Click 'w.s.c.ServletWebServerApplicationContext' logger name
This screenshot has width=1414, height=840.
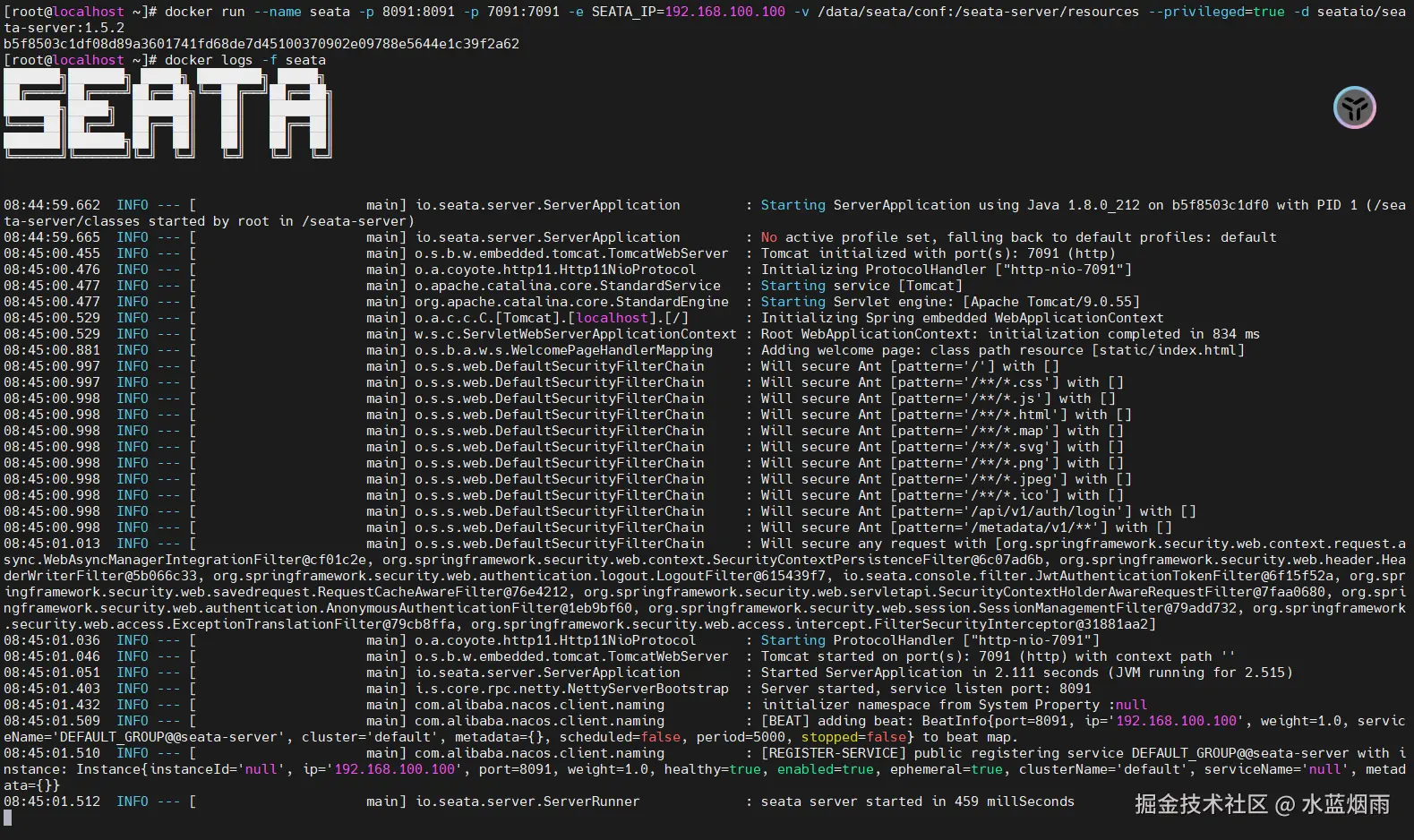[x=575, y=334]
